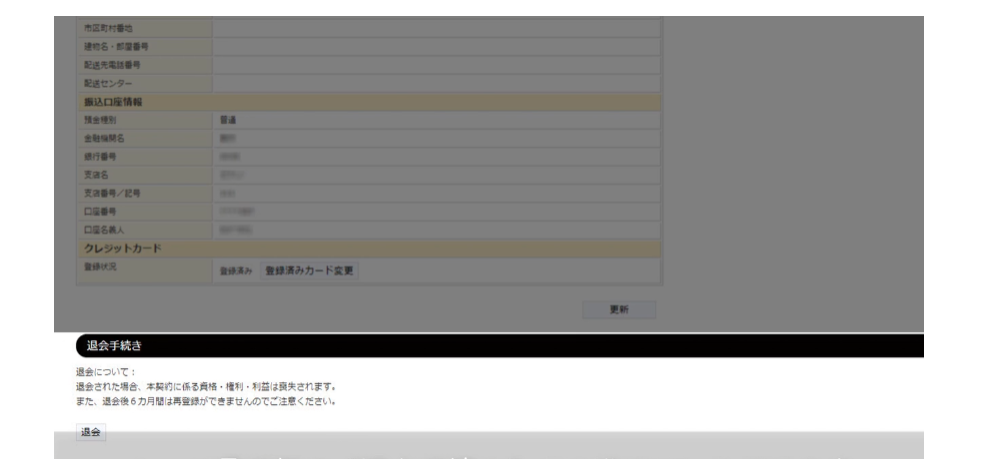
Task: Click the blurred 金融機関名 value
Action: point(228,138)
